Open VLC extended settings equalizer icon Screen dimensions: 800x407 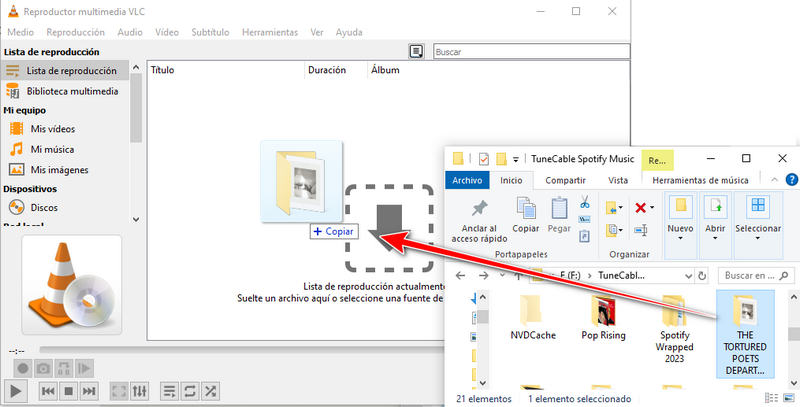tap(139, 391)
